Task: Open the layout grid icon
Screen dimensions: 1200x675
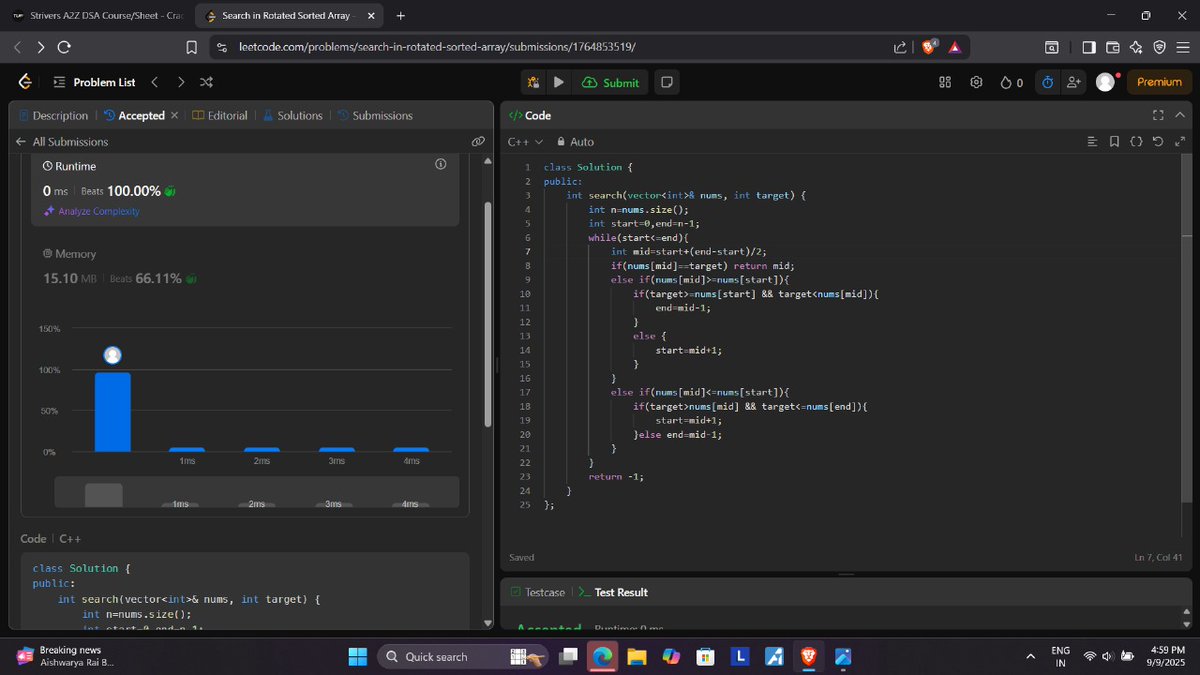Action: [x=945, y=82]
